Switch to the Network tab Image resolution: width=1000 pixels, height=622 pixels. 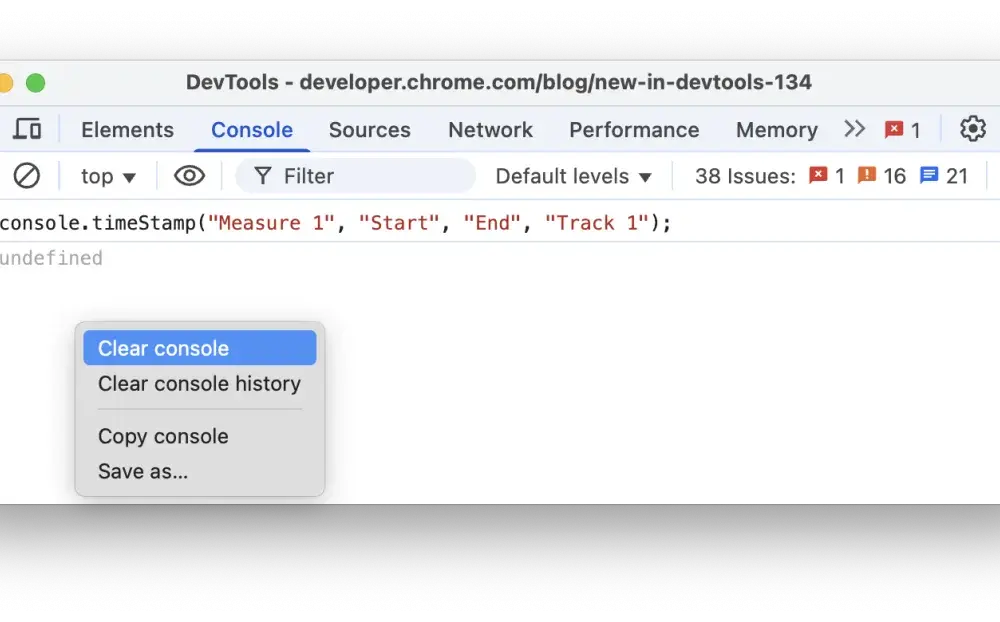click(490, 130)
